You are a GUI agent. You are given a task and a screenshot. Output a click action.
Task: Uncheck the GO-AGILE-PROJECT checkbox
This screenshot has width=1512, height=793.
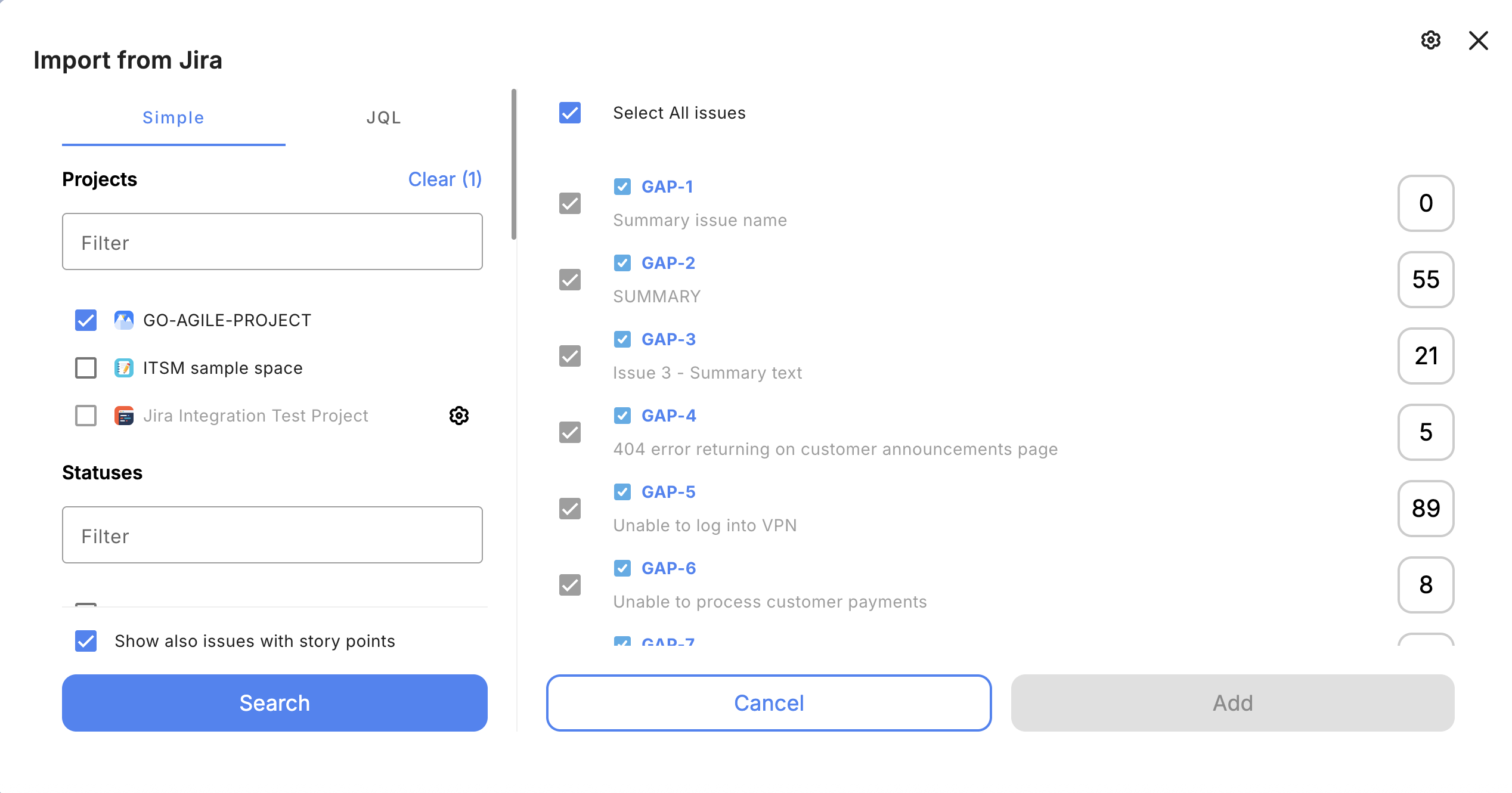tap(86, 320)
